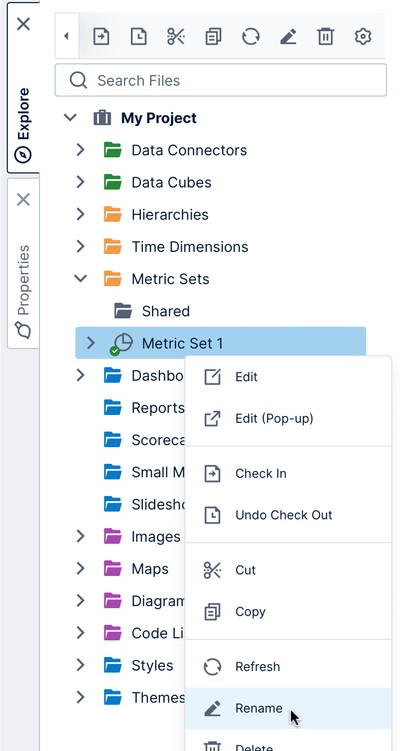Click the Undo Check Out toolbar icon
400x751 pixels.
(x=138, y=36)
